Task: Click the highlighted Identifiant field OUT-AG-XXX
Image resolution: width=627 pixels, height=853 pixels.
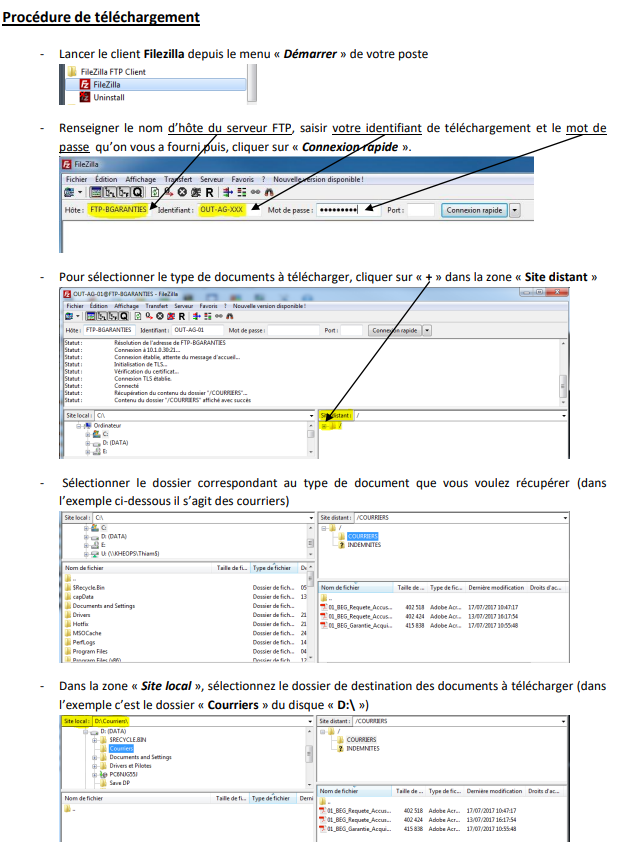Action: 221,210
